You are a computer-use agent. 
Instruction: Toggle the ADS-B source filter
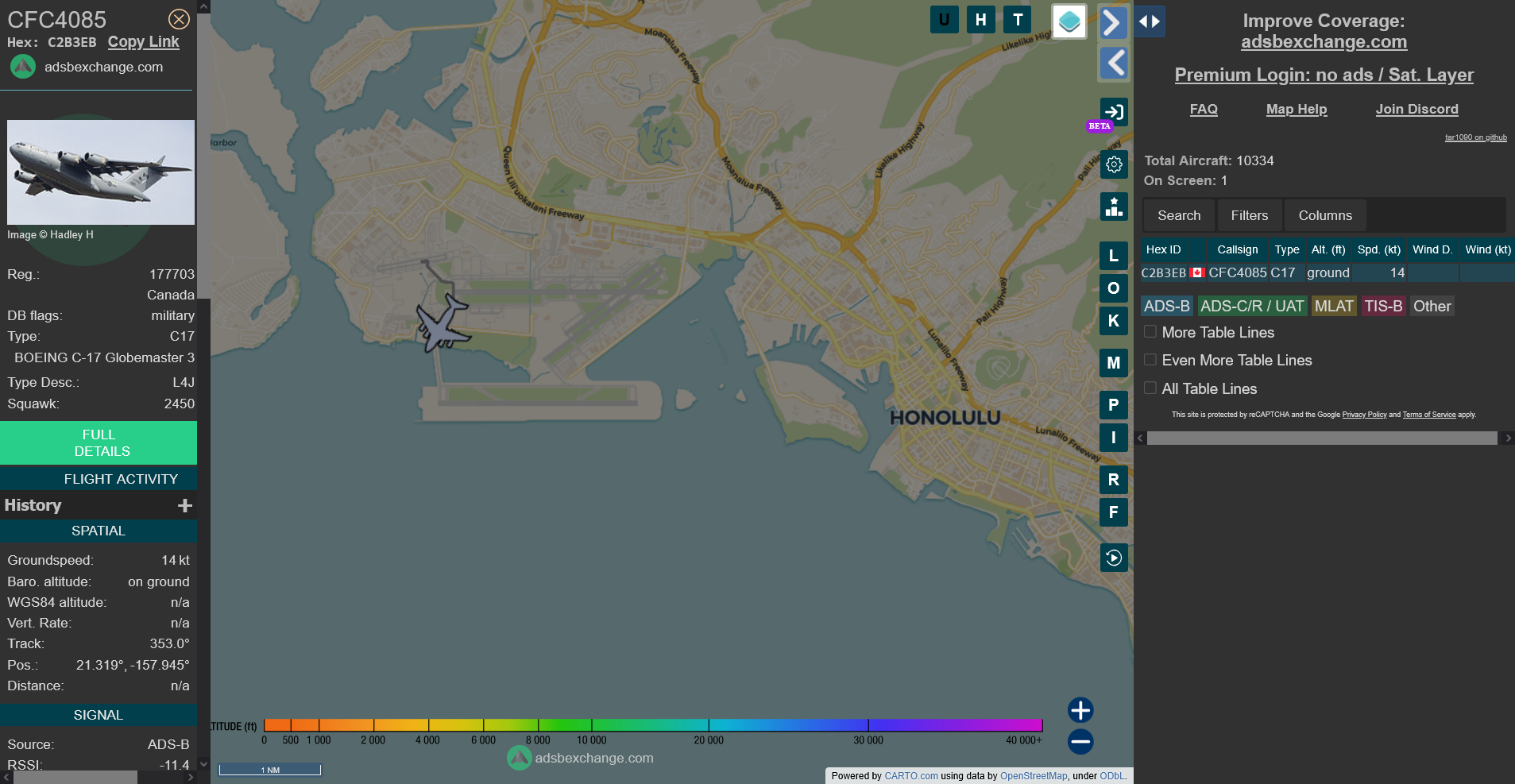(1167, 306)
